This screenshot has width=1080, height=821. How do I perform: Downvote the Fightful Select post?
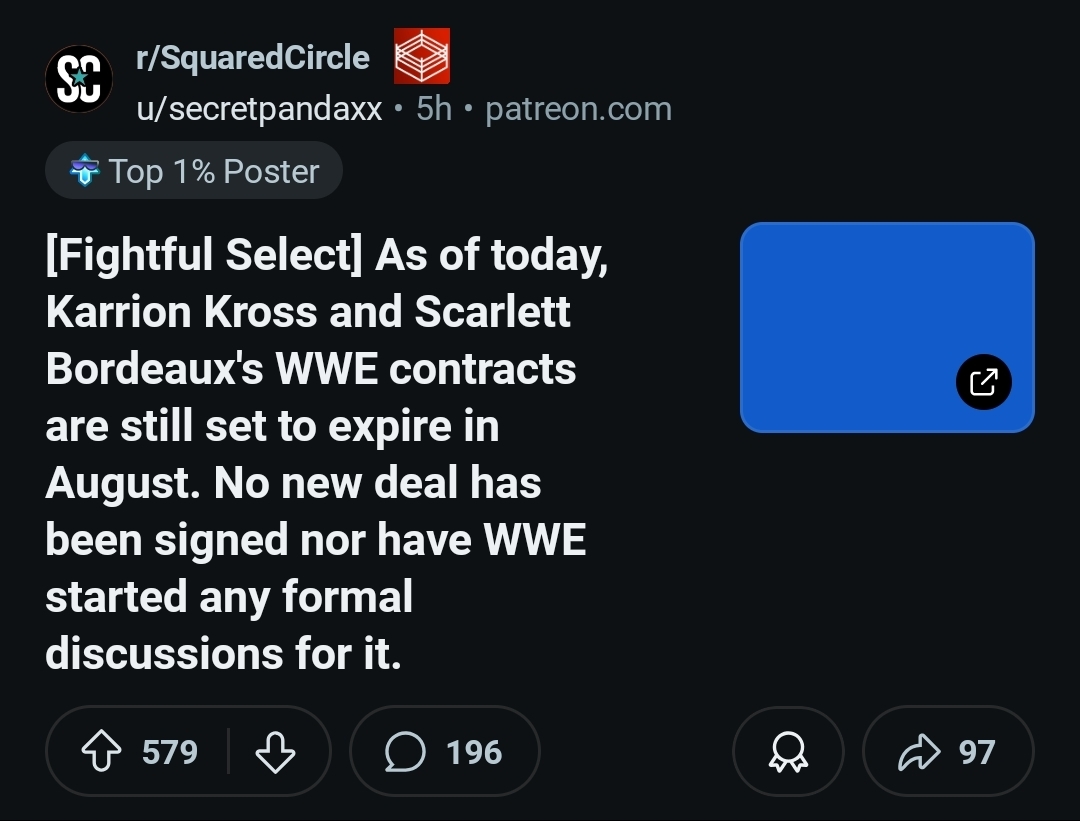click(275, 752)
